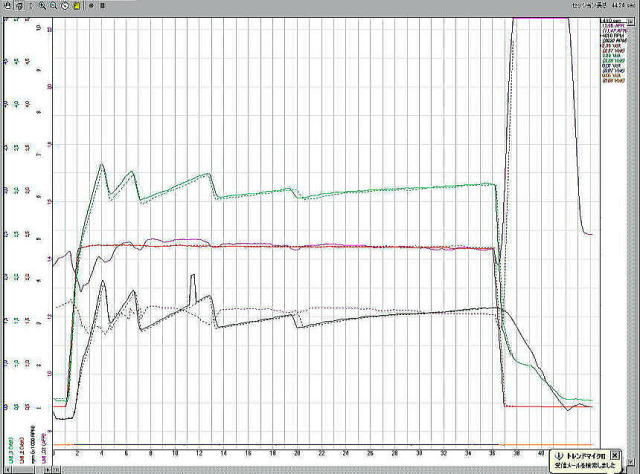Click the record dot toolbar icon

pos(91,6)
